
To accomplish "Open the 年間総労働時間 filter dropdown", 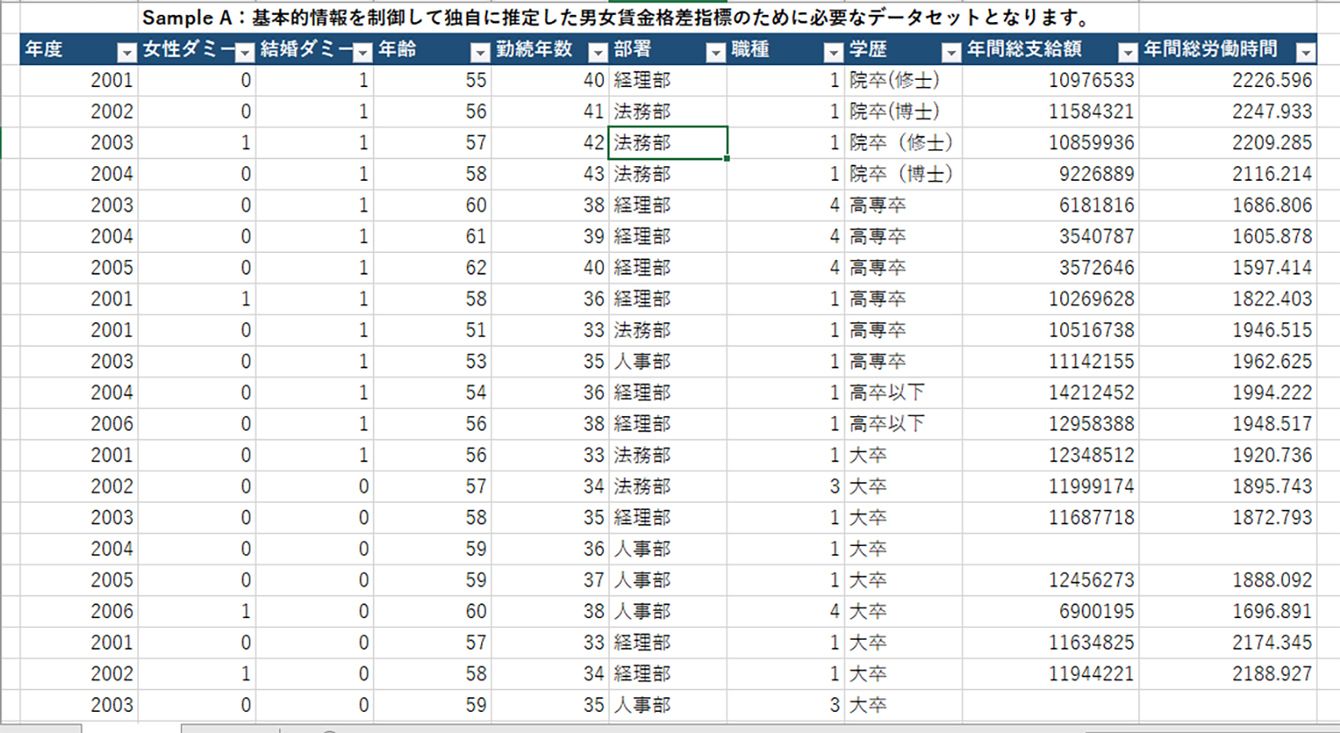I will [x=1305, y=53].
